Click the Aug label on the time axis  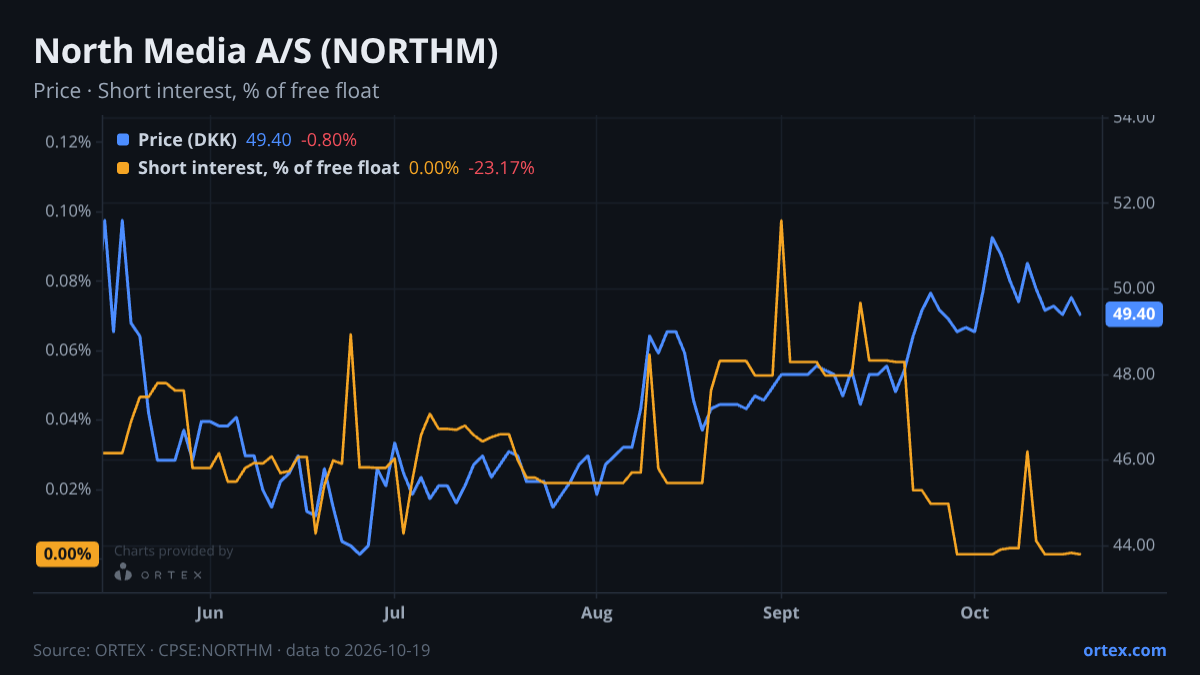coord(596,612)
